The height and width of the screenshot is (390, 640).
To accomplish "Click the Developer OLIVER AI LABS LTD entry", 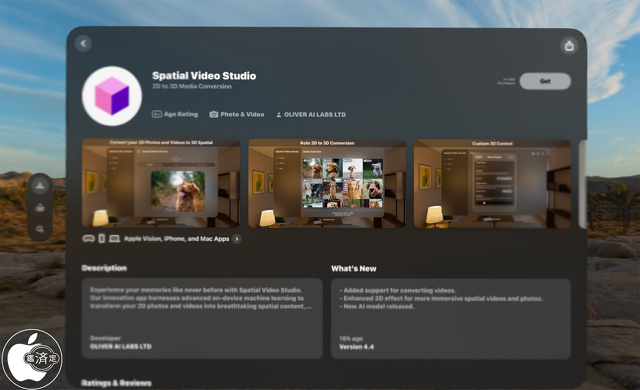I will point(120,342).
